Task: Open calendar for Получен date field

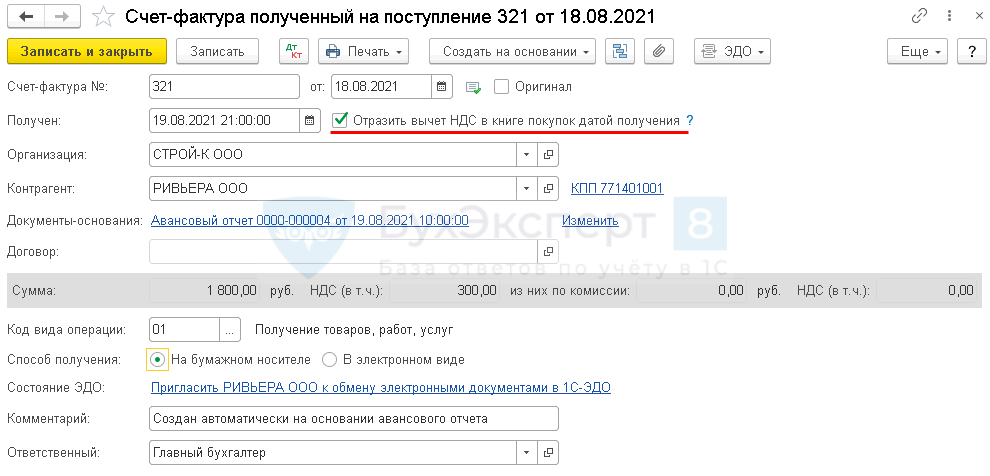Action: (x=311, y=121)
